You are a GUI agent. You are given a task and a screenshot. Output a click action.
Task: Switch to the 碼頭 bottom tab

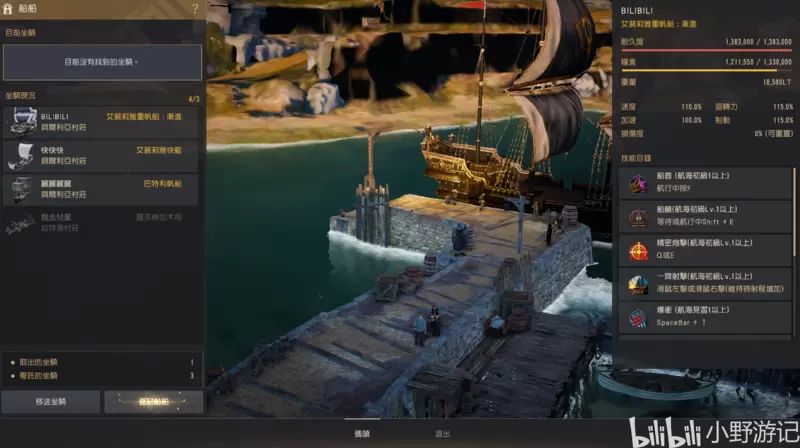362,434
